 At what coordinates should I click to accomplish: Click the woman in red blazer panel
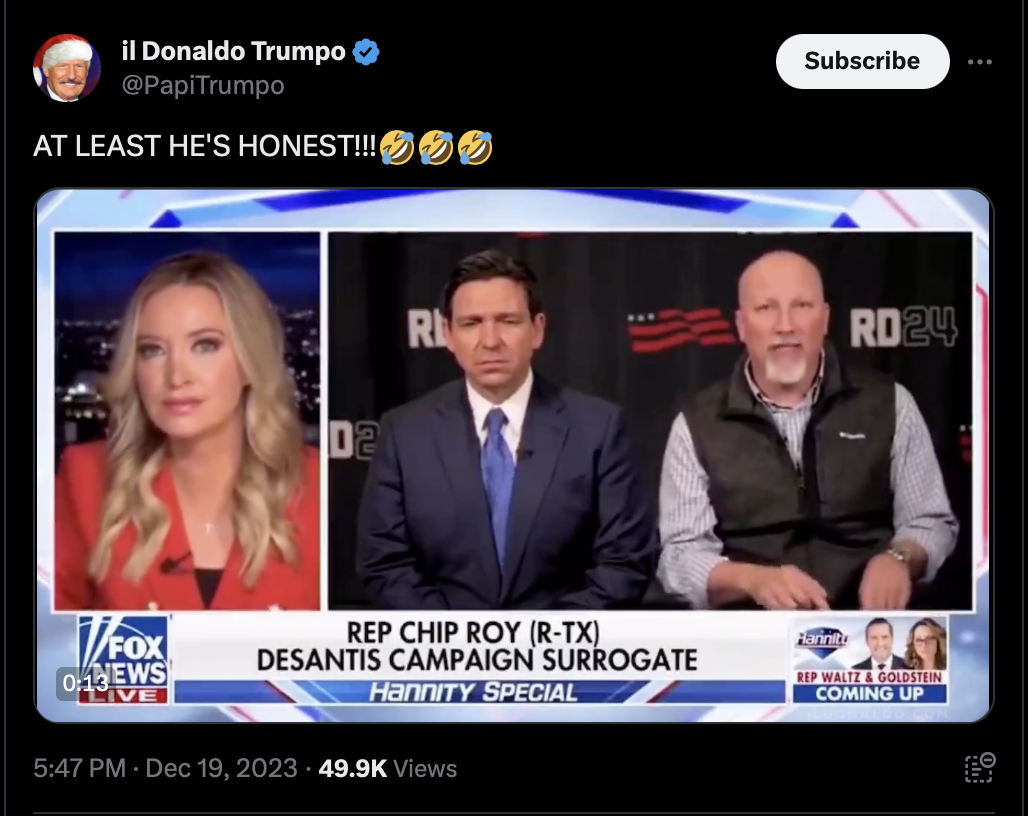pyautogui.click(x=188, y=421)
